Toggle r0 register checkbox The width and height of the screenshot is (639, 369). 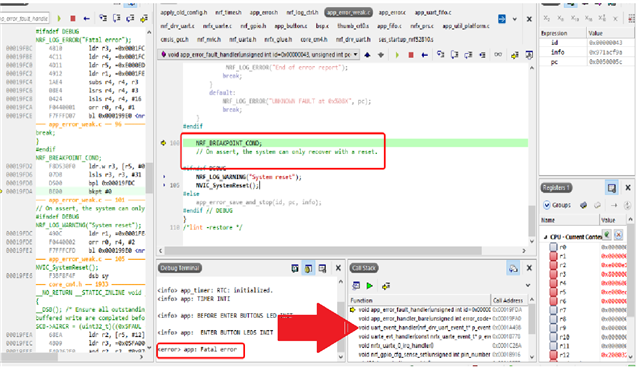[553, 247]
